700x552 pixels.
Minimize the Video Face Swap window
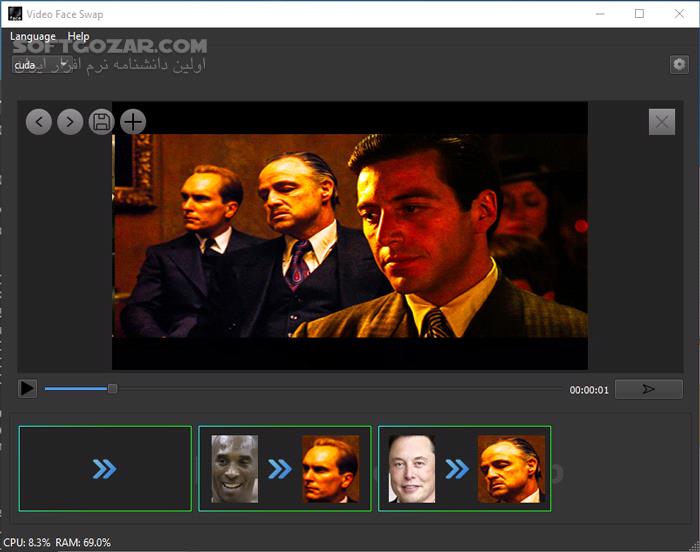coord(600,14)
